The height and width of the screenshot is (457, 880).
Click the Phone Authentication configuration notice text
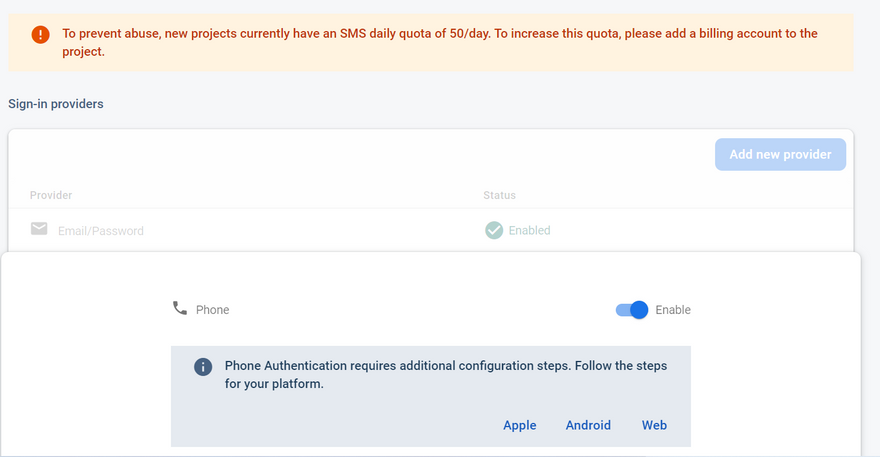point(445,375)
